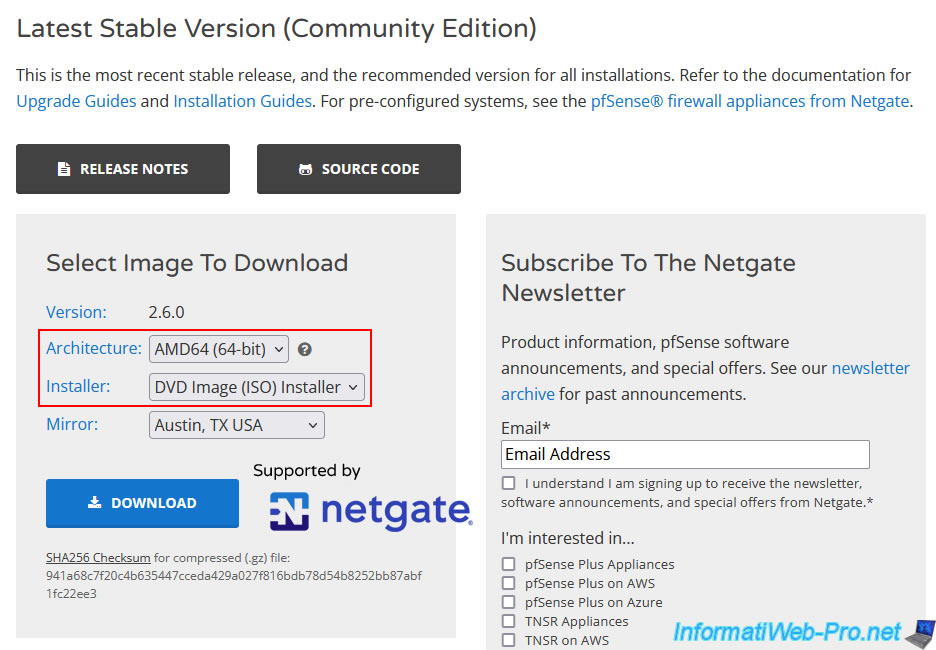Viewport: 936px width, 650px height.
Task: Click the Netgate logo
Action: [x=371, y=512]
